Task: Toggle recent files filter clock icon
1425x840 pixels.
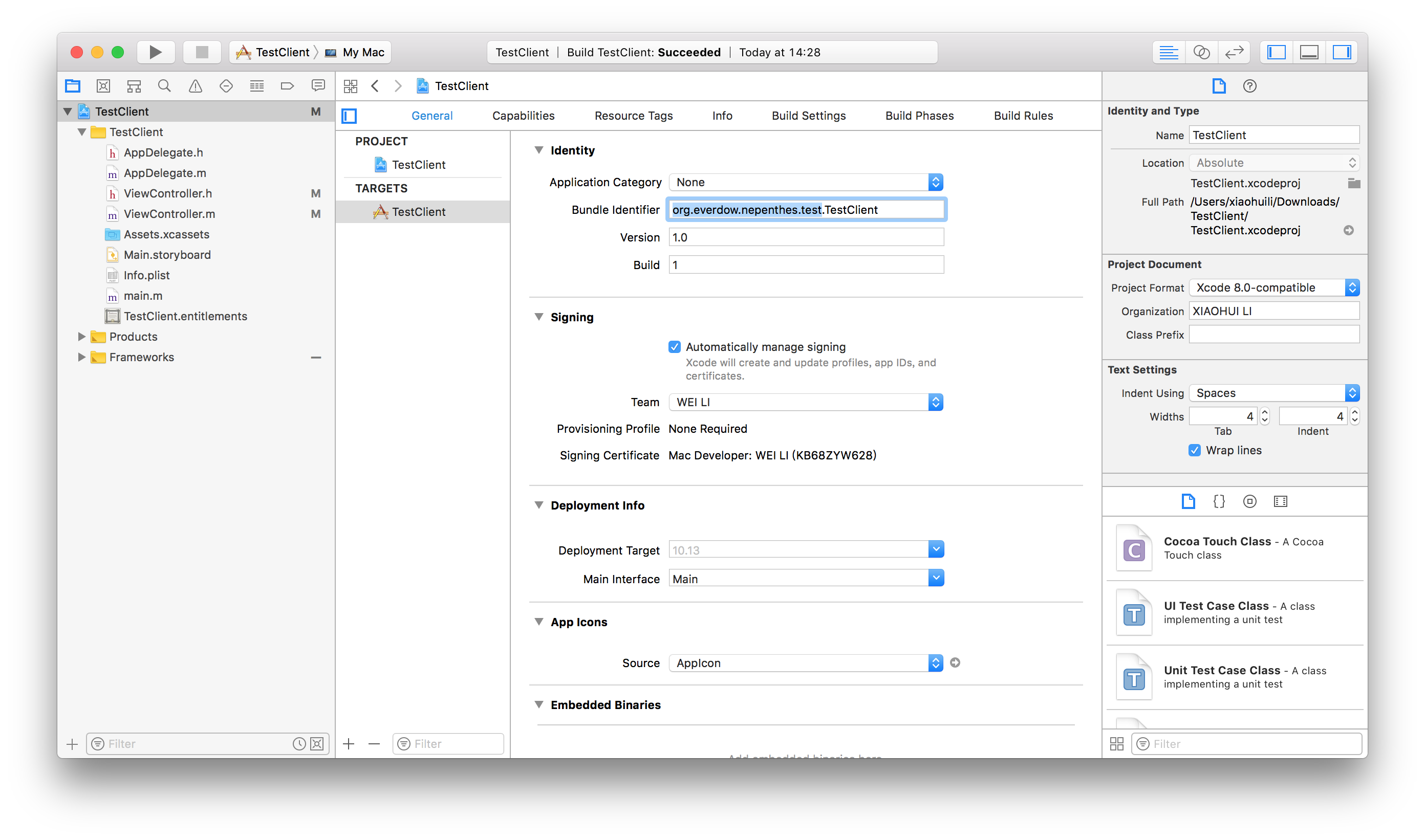Action: coord(299,744)
